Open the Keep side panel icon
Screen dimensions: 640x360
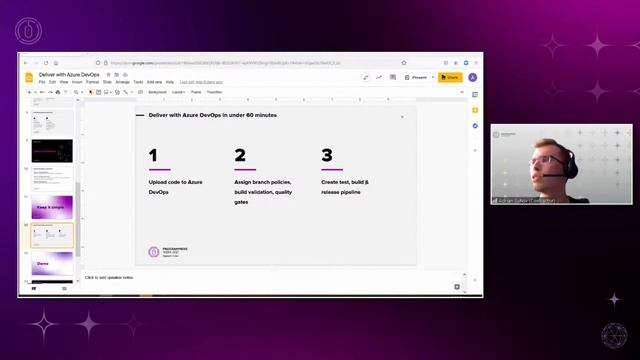coord(475,110)
